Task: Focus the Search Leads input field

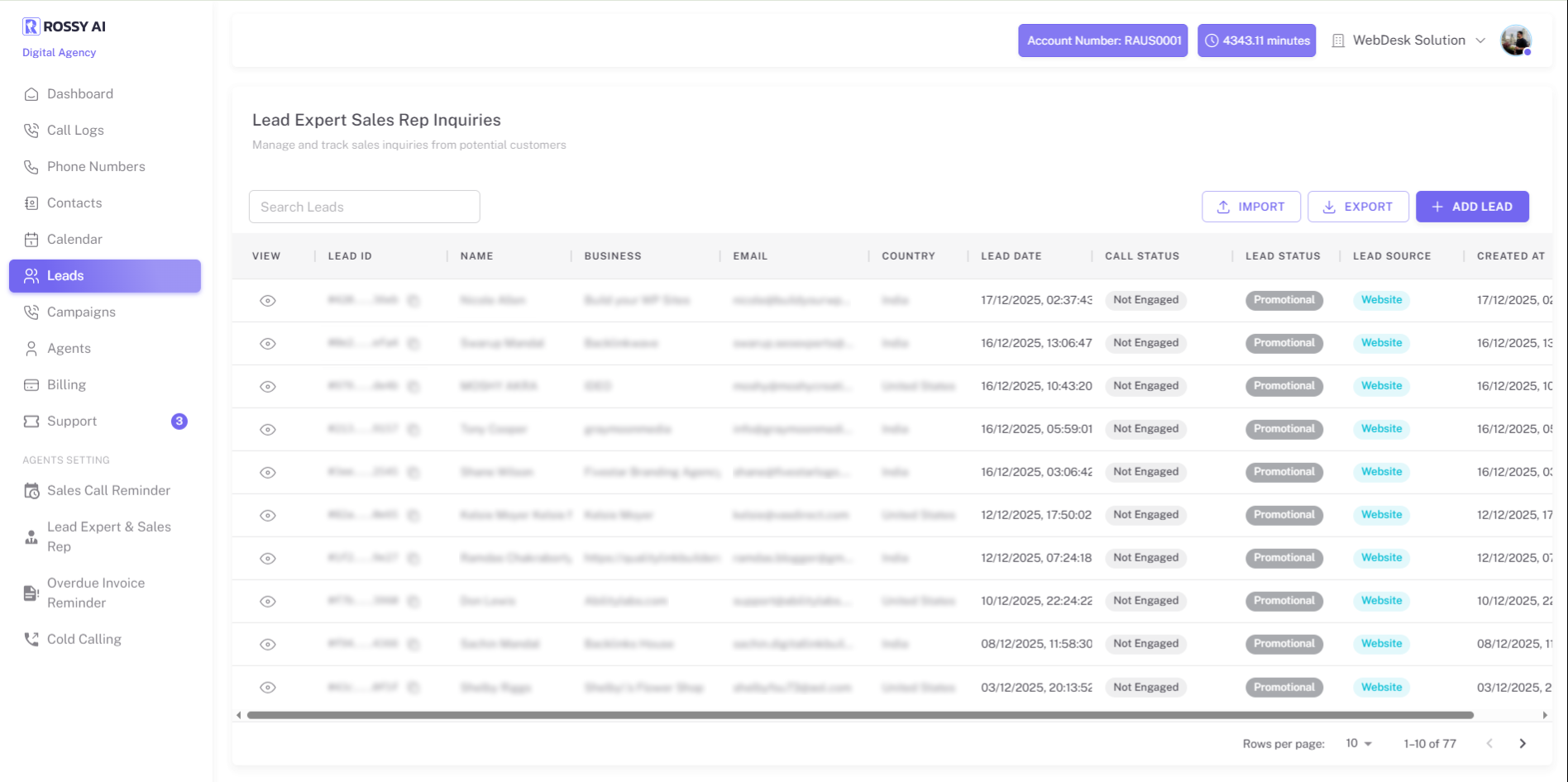Action: pyautogui.click(x=365, y=207)
